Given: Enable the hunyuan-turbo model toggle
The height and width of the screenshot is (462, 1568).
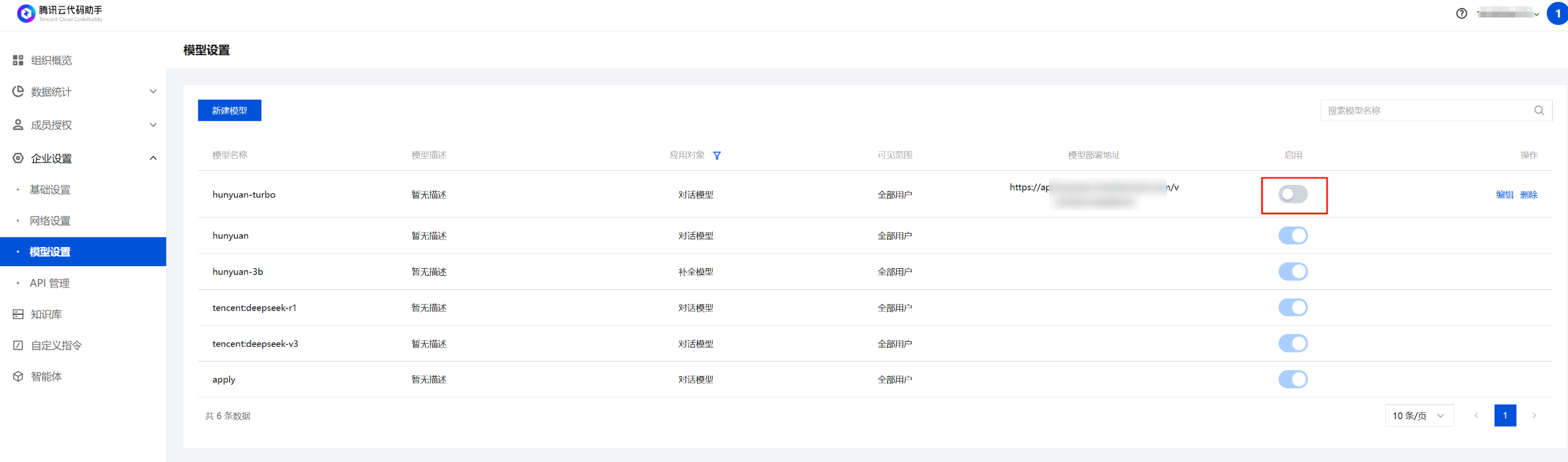Looking at the screenshot, I should 1292,195.
